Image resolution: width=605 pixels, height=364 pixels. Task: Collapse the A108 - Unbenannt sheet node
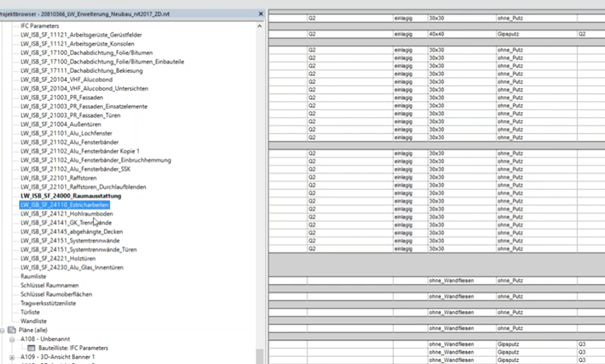click(12, 339)
